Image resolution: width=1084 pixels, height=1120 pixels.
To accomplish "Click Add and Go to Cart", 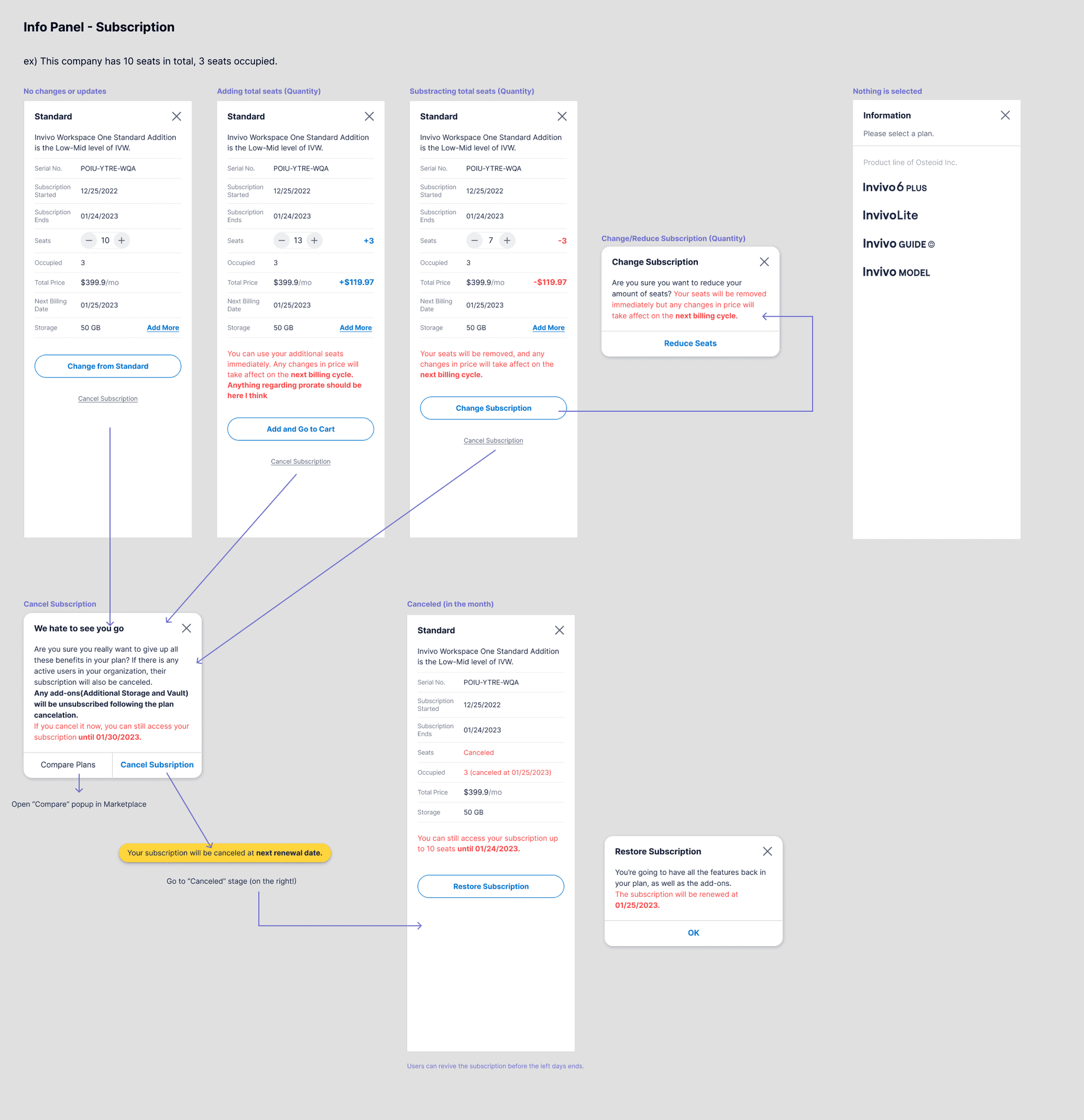I will click(301, 429).
